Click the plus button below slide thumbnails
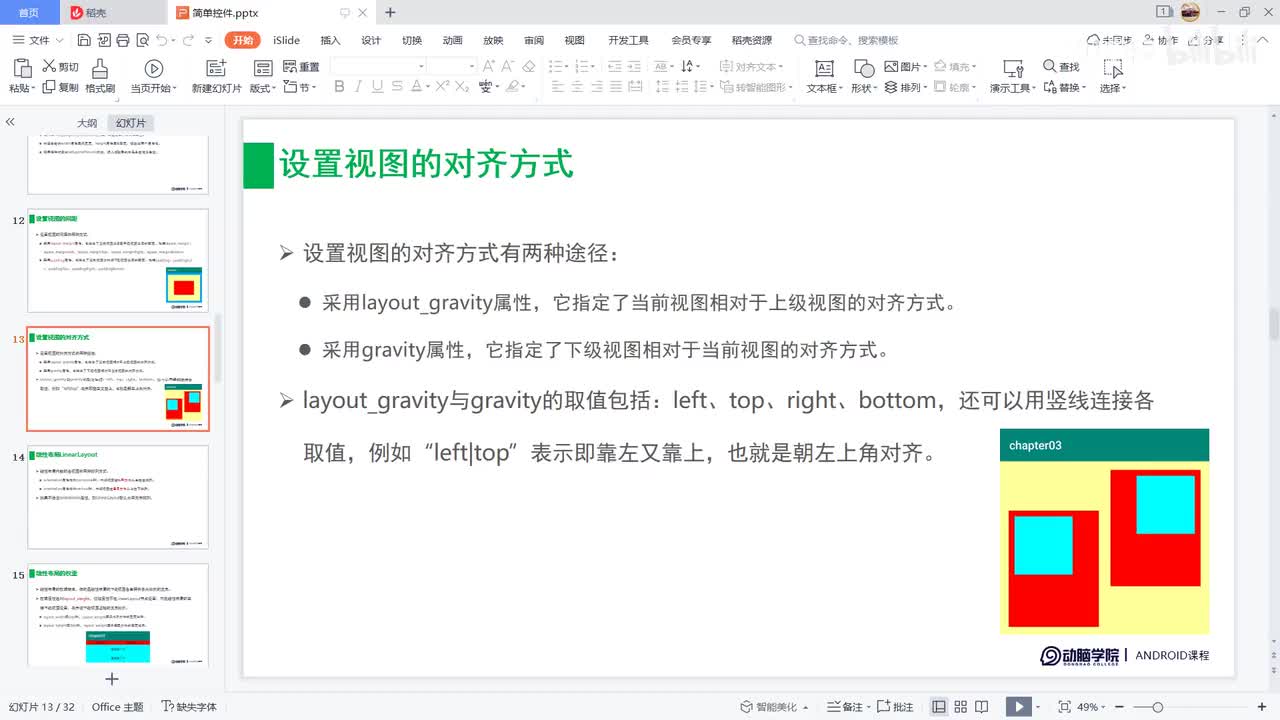Image resolution: width=1280 pixels, height=720 pixels. pyautogui.click(x=112, y=679)
